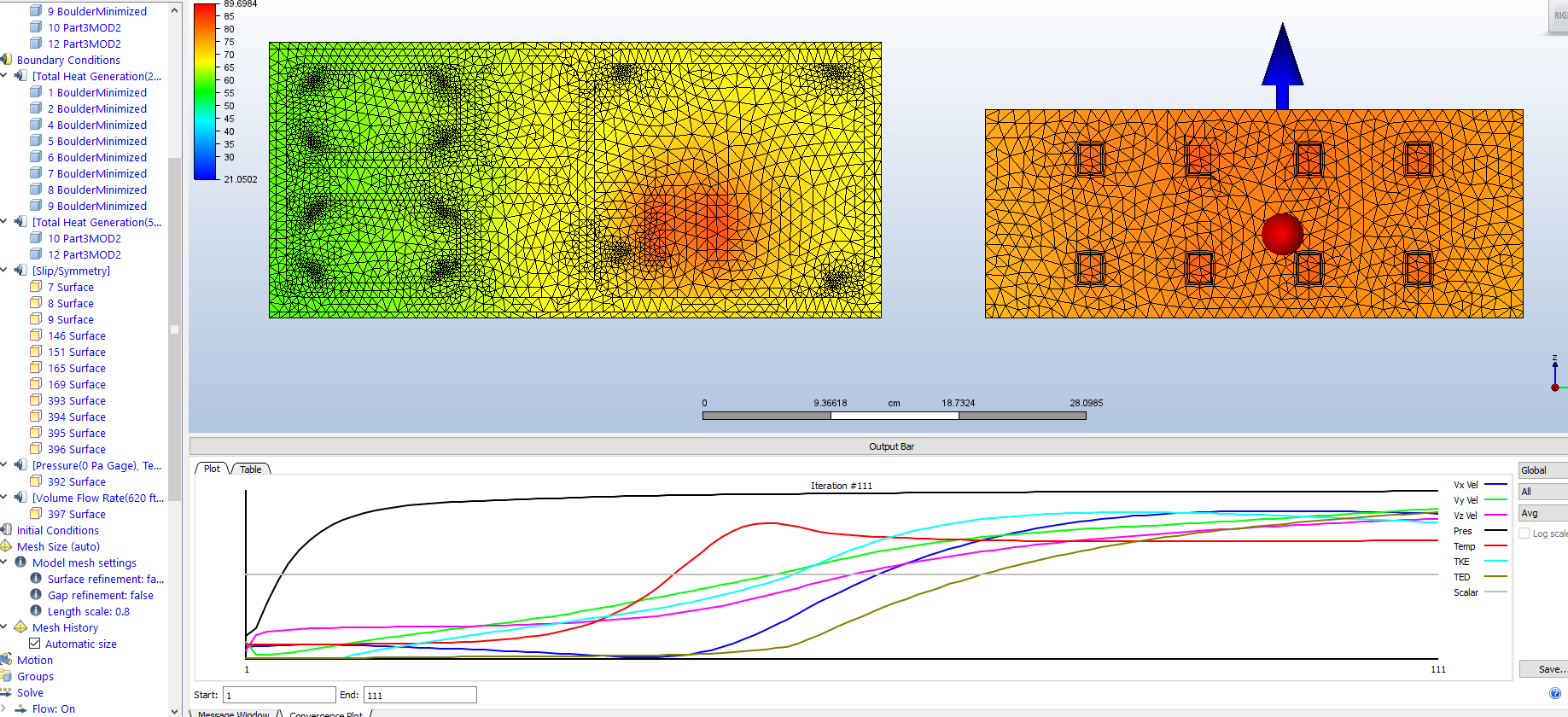Click the Start iteration input field
The height and width of the screenshot is (717, 1568).
click(279, 695)
